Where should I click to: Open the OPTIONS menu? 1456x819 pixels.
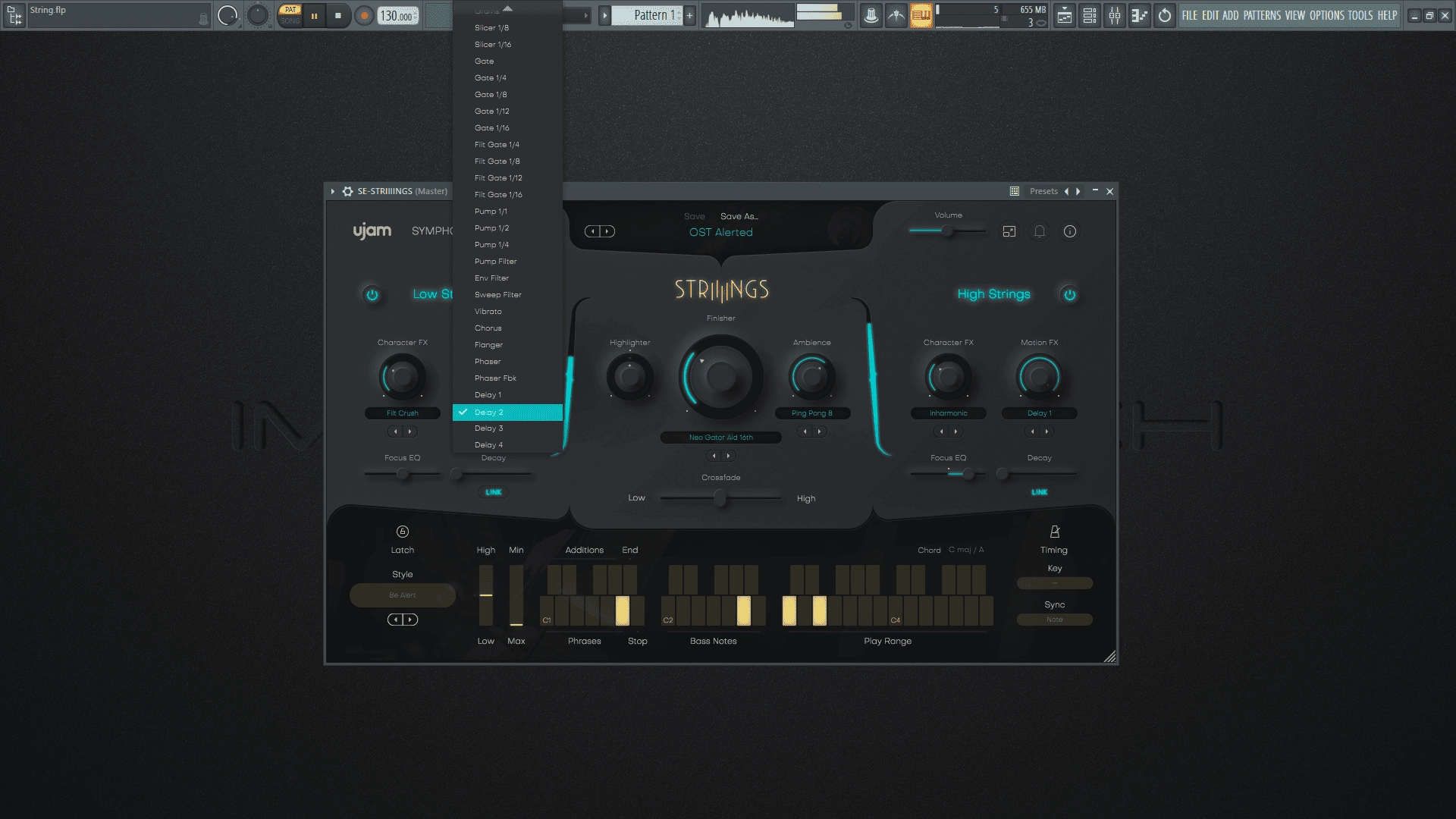[1326, 15]
